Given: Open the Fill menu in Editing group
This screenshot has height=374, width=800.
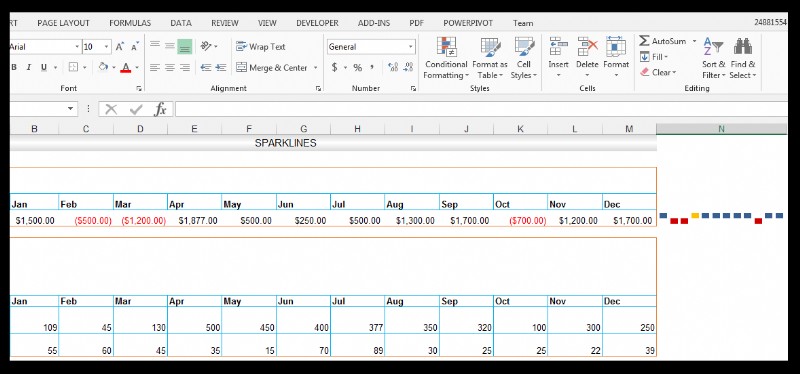Looking at the screenshot, I should tap(654, 57).
